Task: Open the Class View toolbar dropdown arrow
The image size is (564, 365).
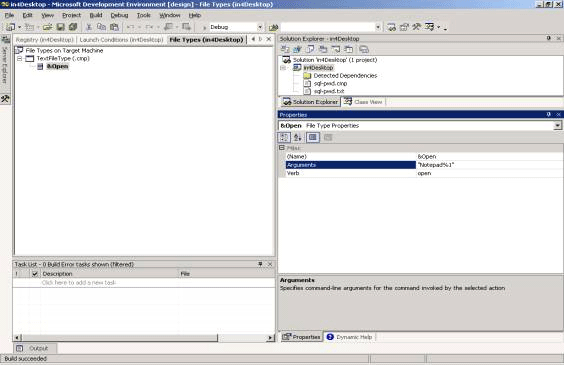Action: tap(438, 27)
